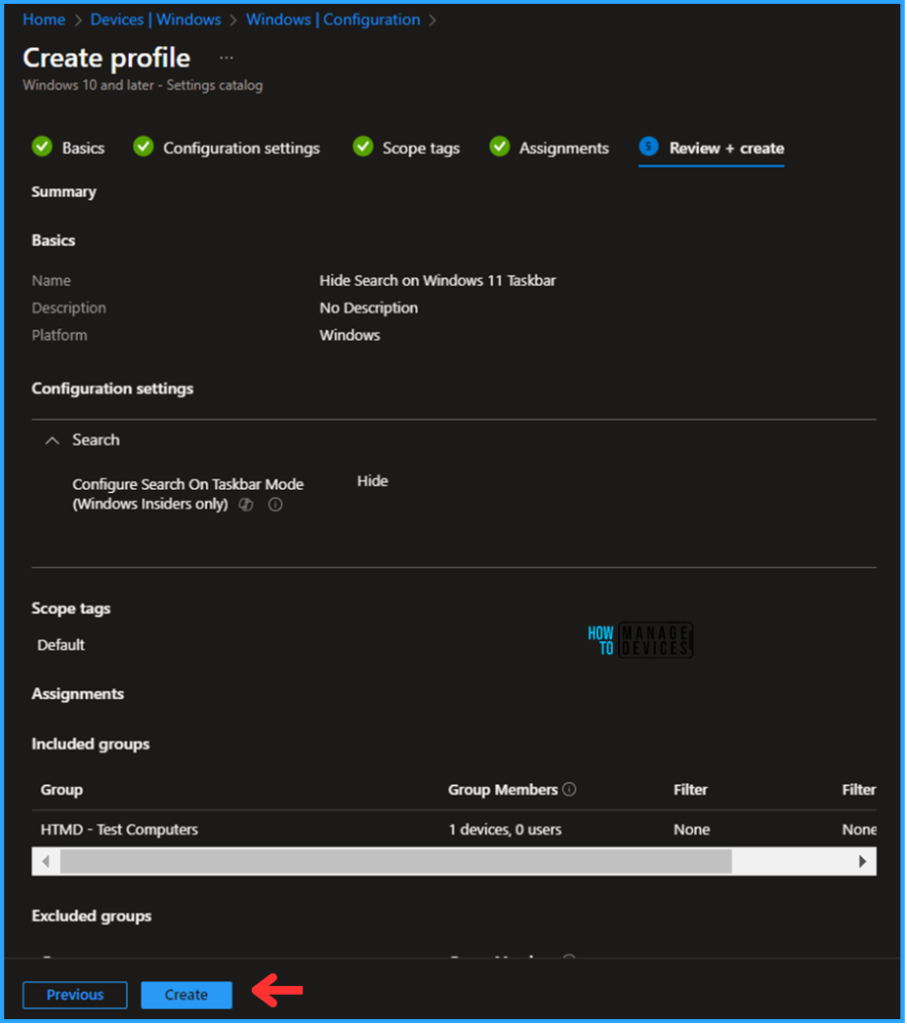
Task: Select the HTMD - Test Computers group cell
Action: pos(119,829)
